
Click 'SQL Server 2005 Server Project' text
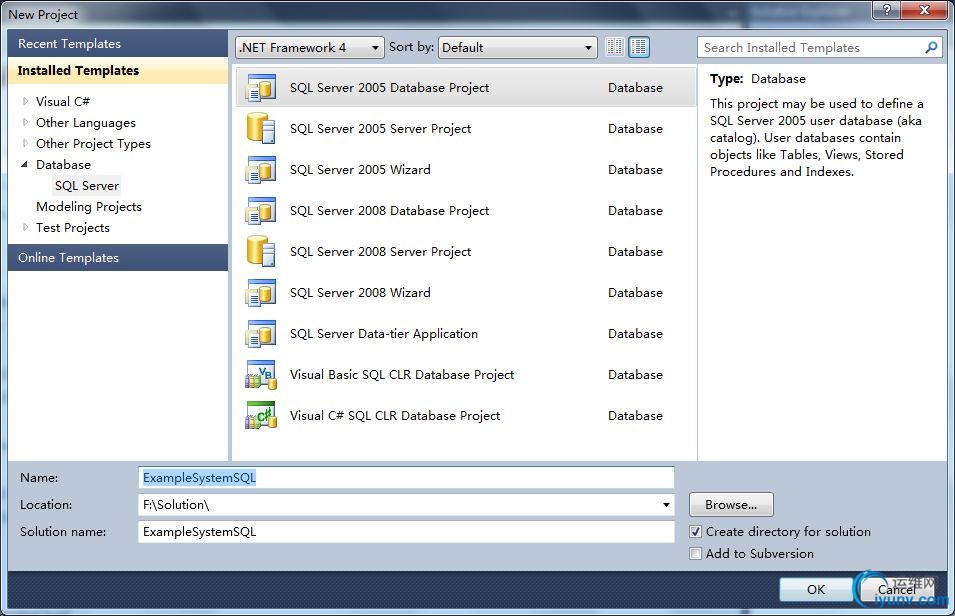coord(380,129)
